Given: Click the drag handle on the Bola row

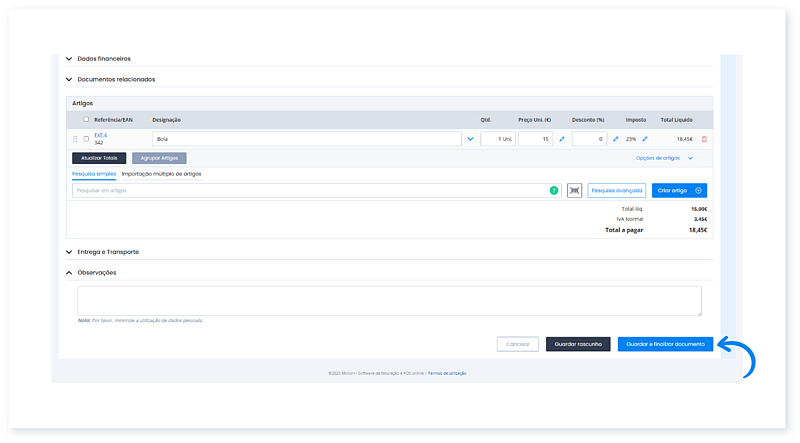Looking at the screenshot, I should pyautogui.click(x=75, y=139).
